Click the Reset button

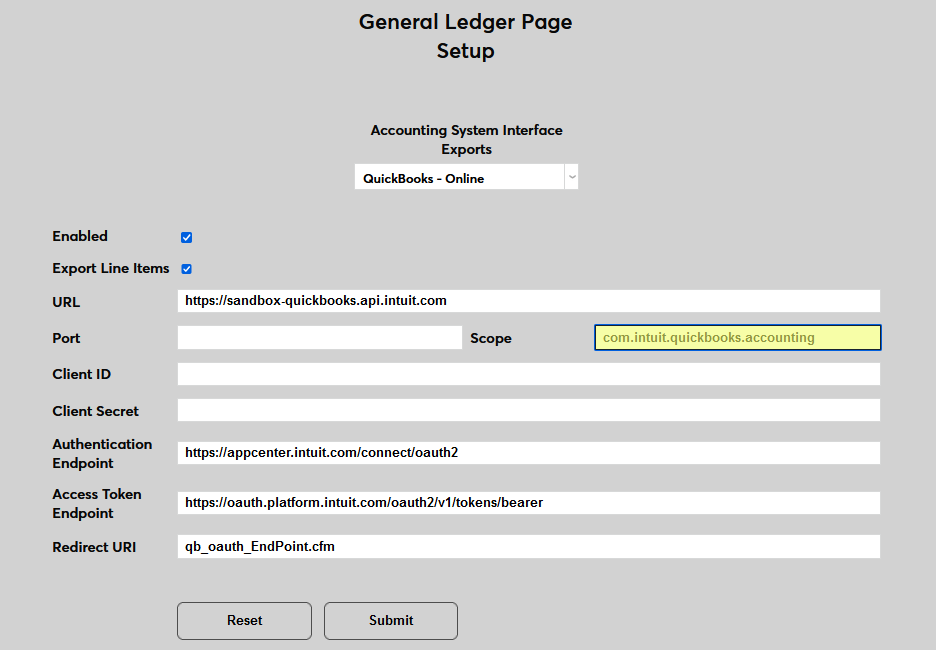coord(244,621)
